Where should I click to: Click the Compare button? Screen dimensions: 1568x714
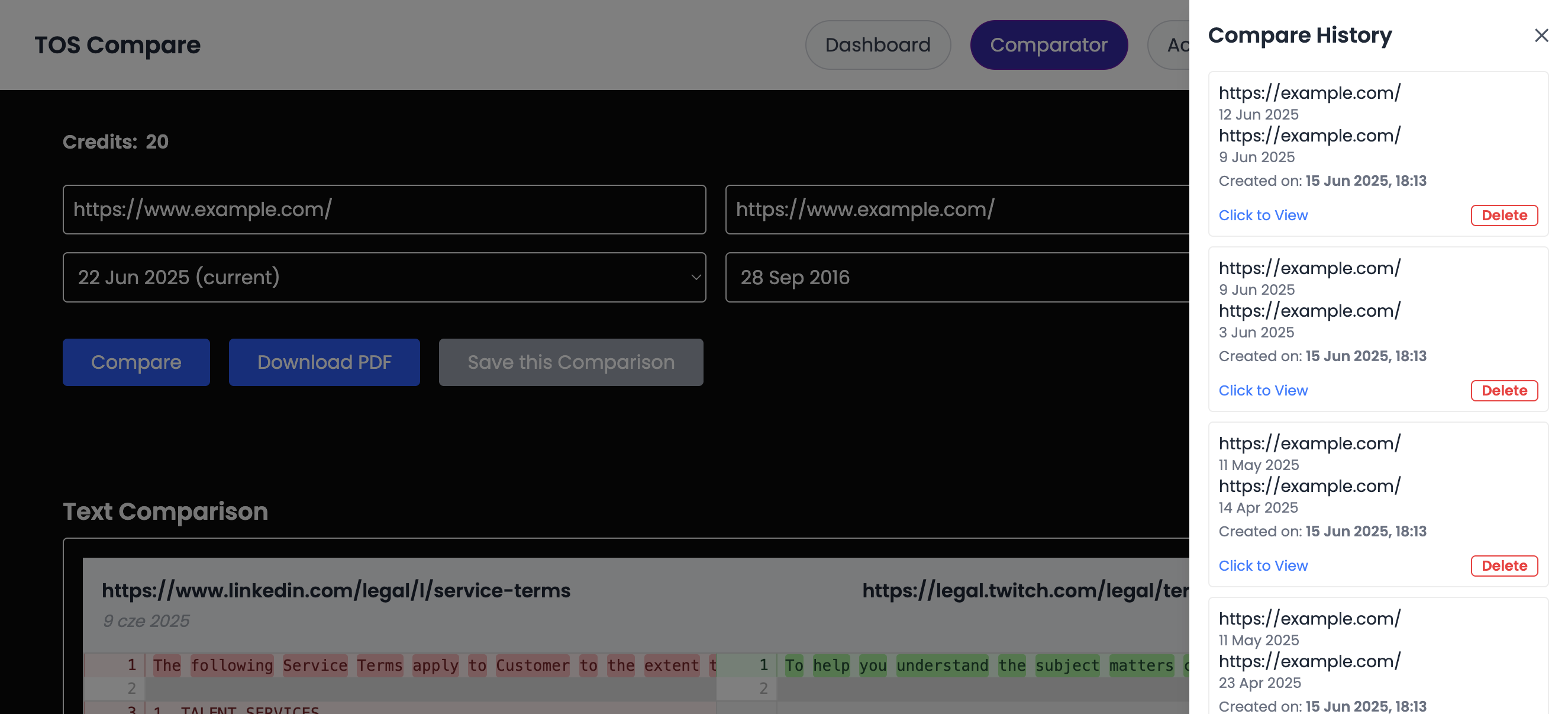click(136, 362)
